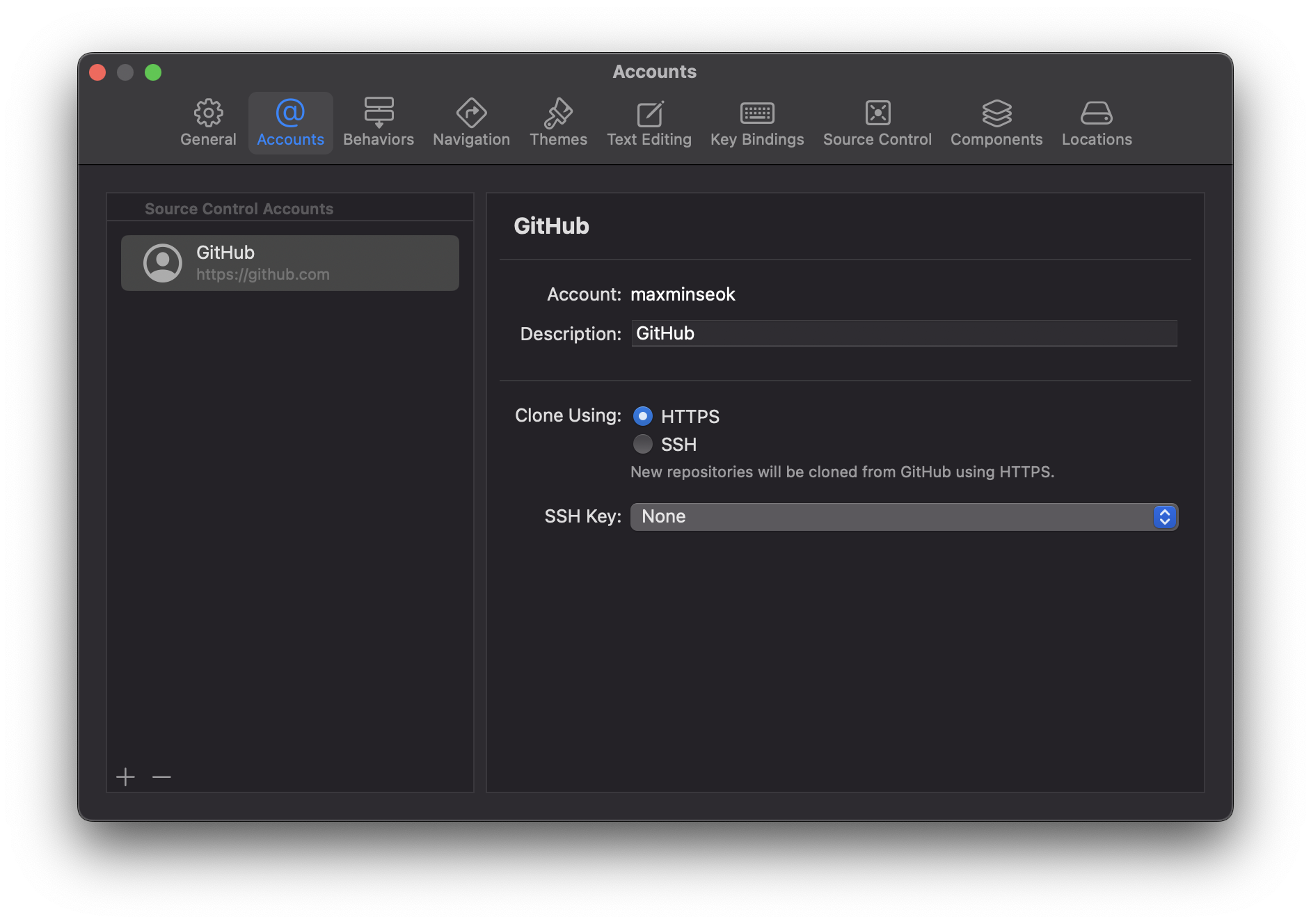The image size is (1311, 924).
Task: Click the Description text field
Action: point(904,333)
